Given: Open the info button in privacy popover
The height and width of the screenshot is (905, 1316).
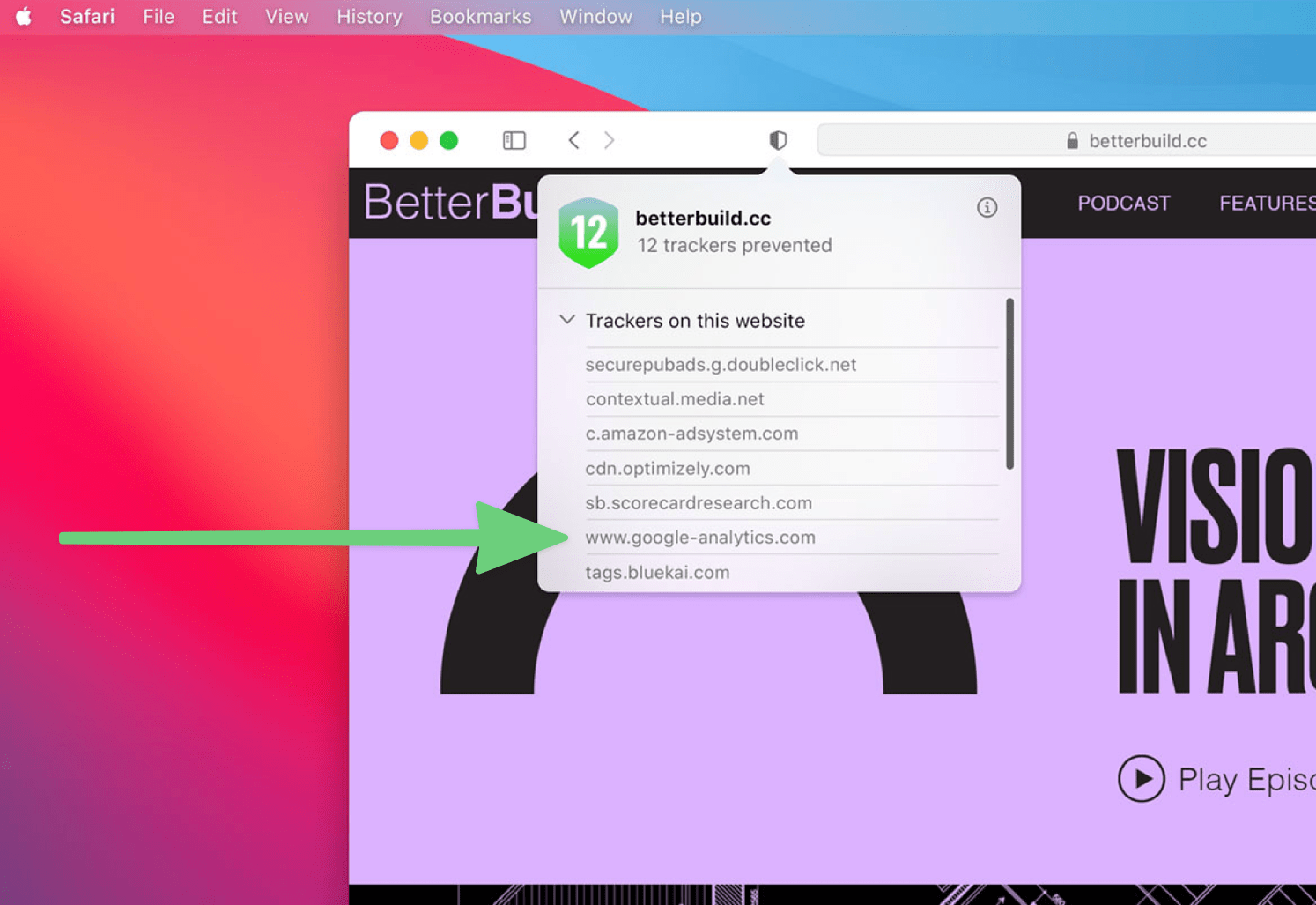Looking at the screenshot, I should click(x=987, y=207).
